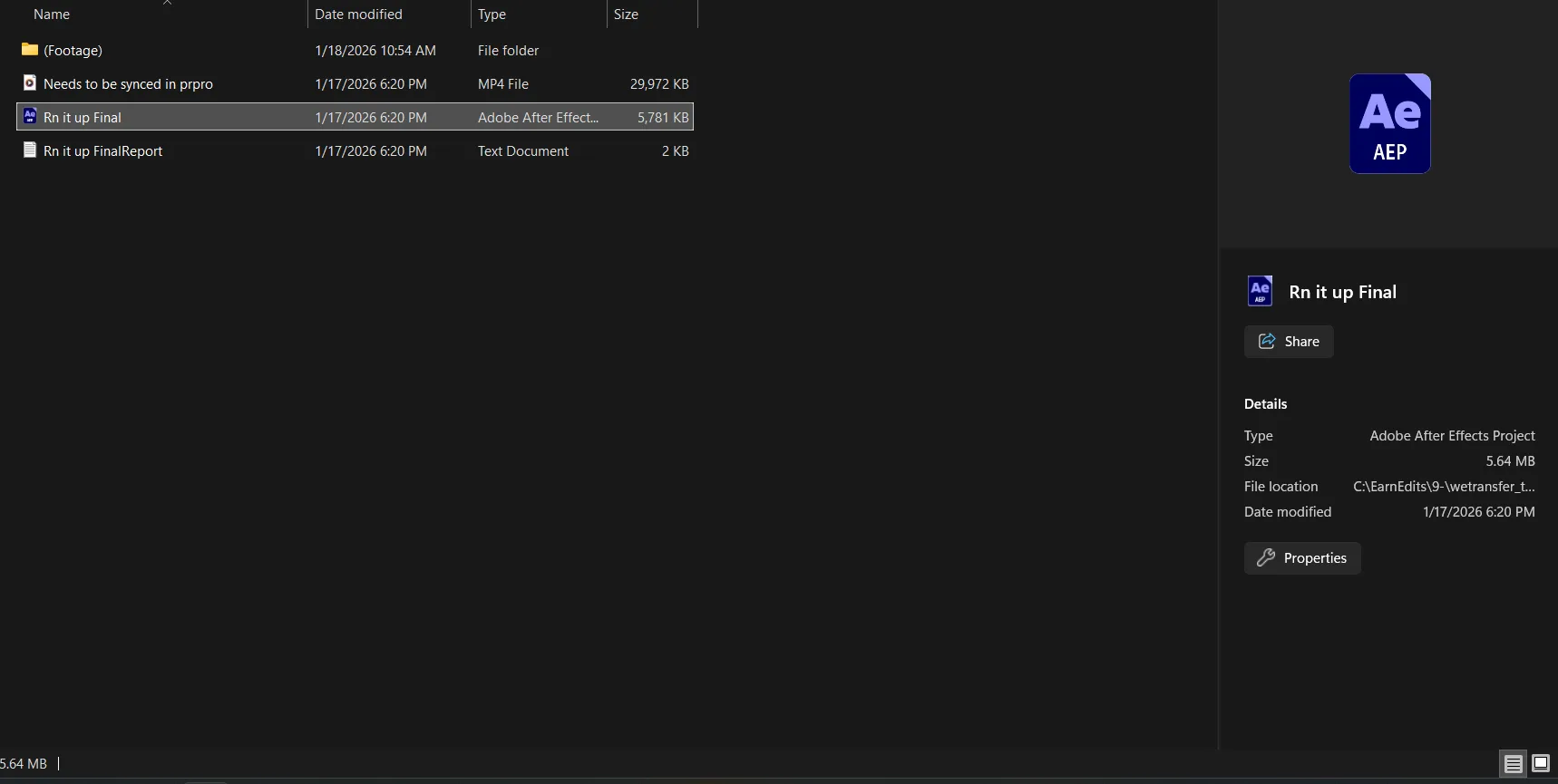This screenshot has height=784, width=1558.
Task: Switch to details view using the status bar icon
Action: pos(1513,764)
